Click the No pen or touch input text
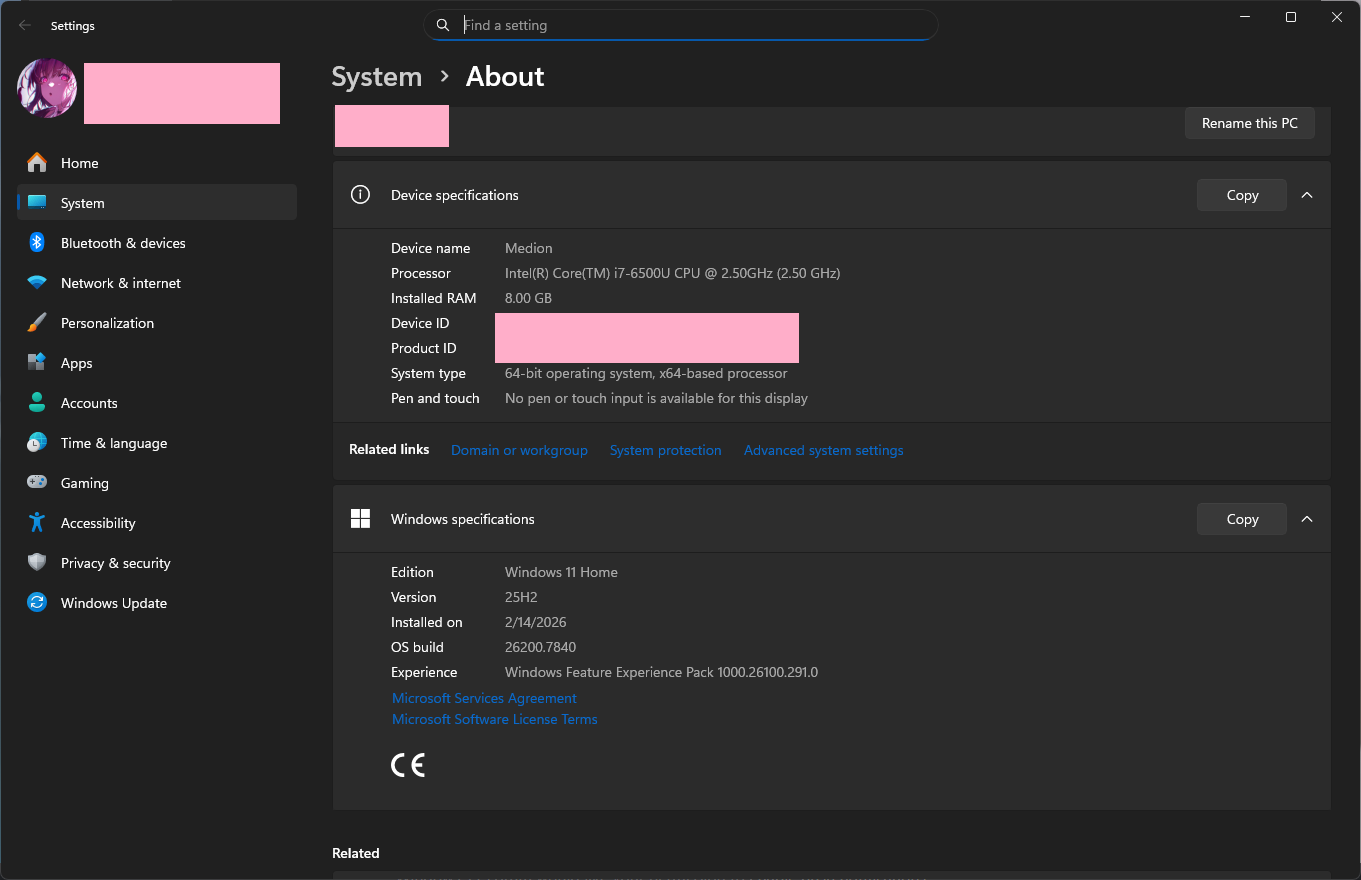This screenshot has height=880, width=1361. (656, 398)
